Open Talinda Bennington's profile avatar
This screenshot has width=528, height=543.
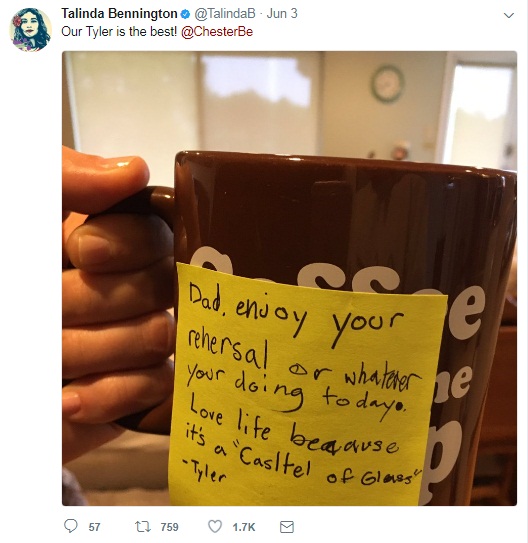point(30,30)
